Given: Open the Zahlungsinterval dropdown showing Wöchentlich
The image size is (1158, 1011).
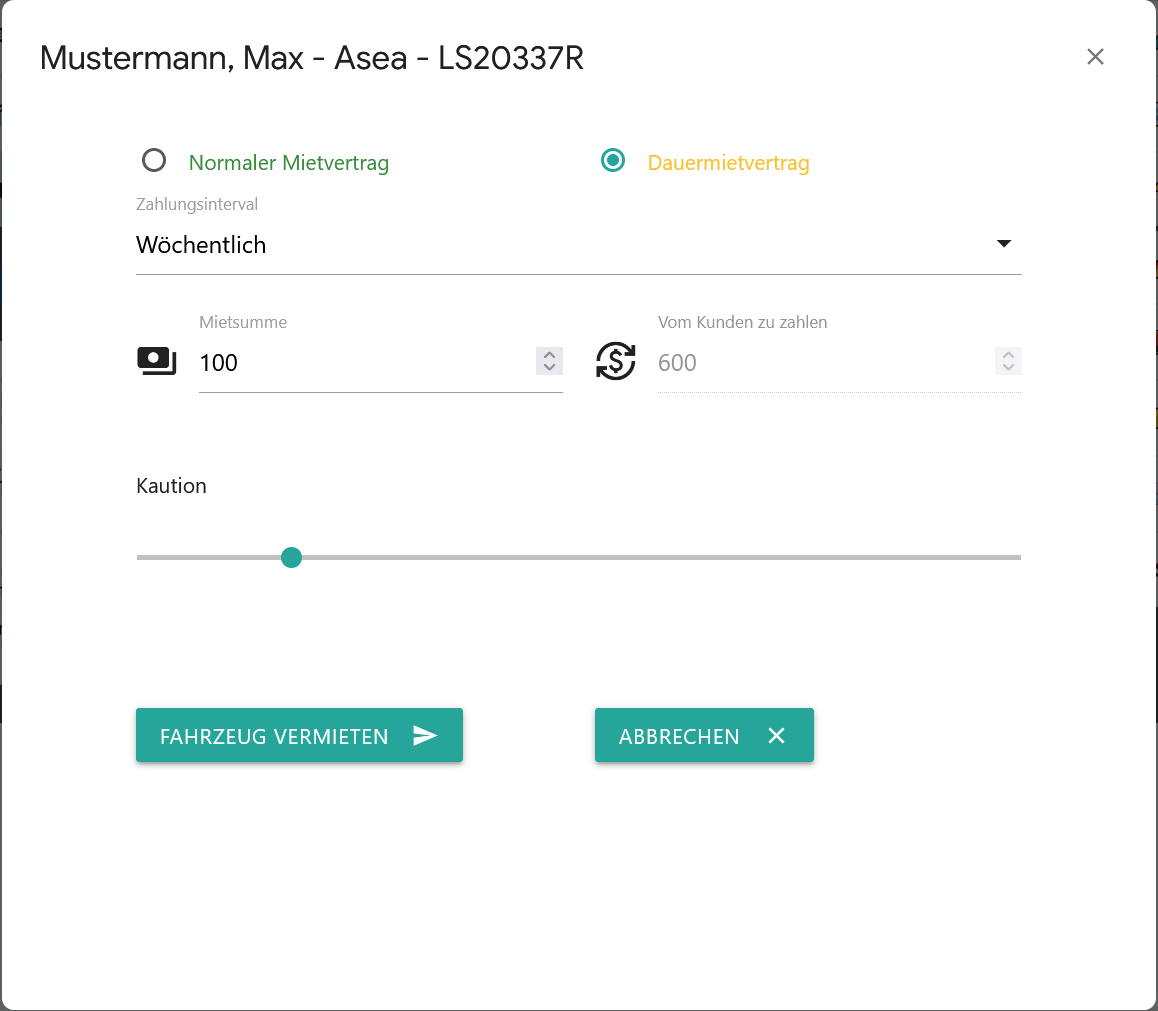Looking at the screenshot, I should click(578, 244).
